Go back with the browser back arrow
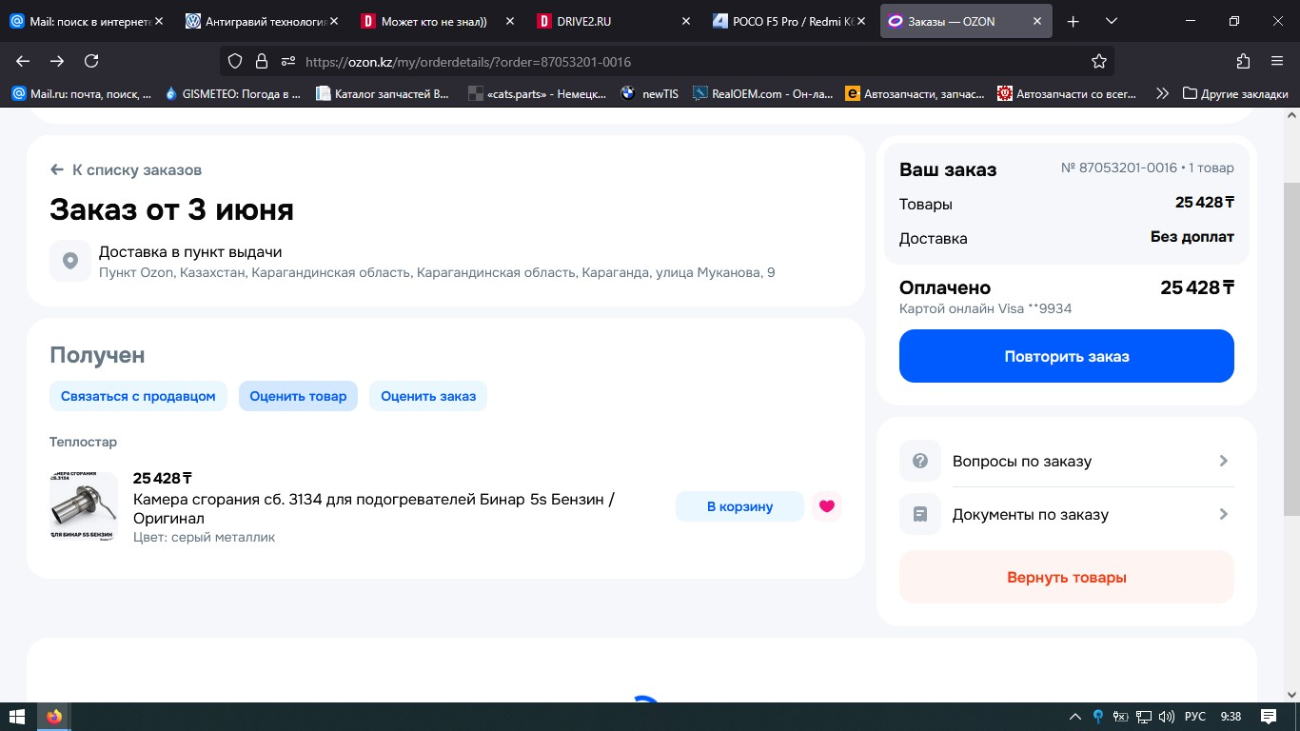The width and height of the screenshot is (1300, 731). point(23,61)
